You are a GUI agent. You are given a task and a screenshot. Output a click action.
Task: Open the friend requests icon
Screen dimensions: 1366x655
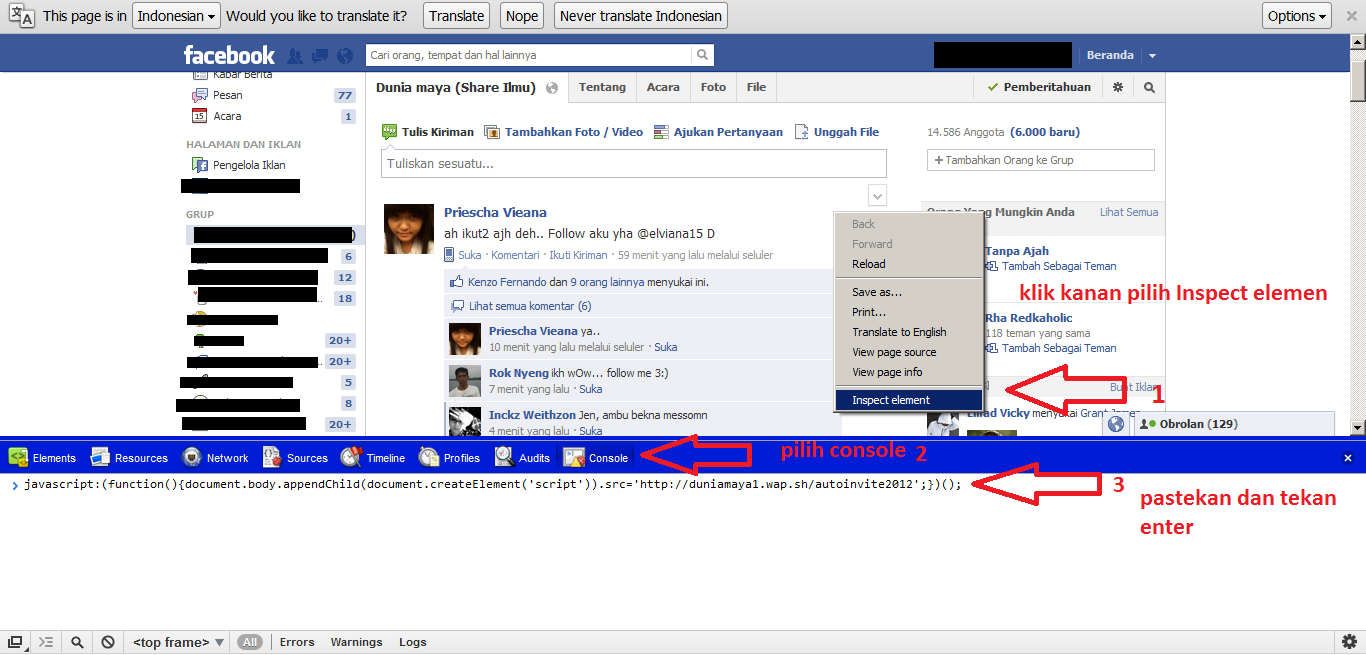[x=295, y=55]
